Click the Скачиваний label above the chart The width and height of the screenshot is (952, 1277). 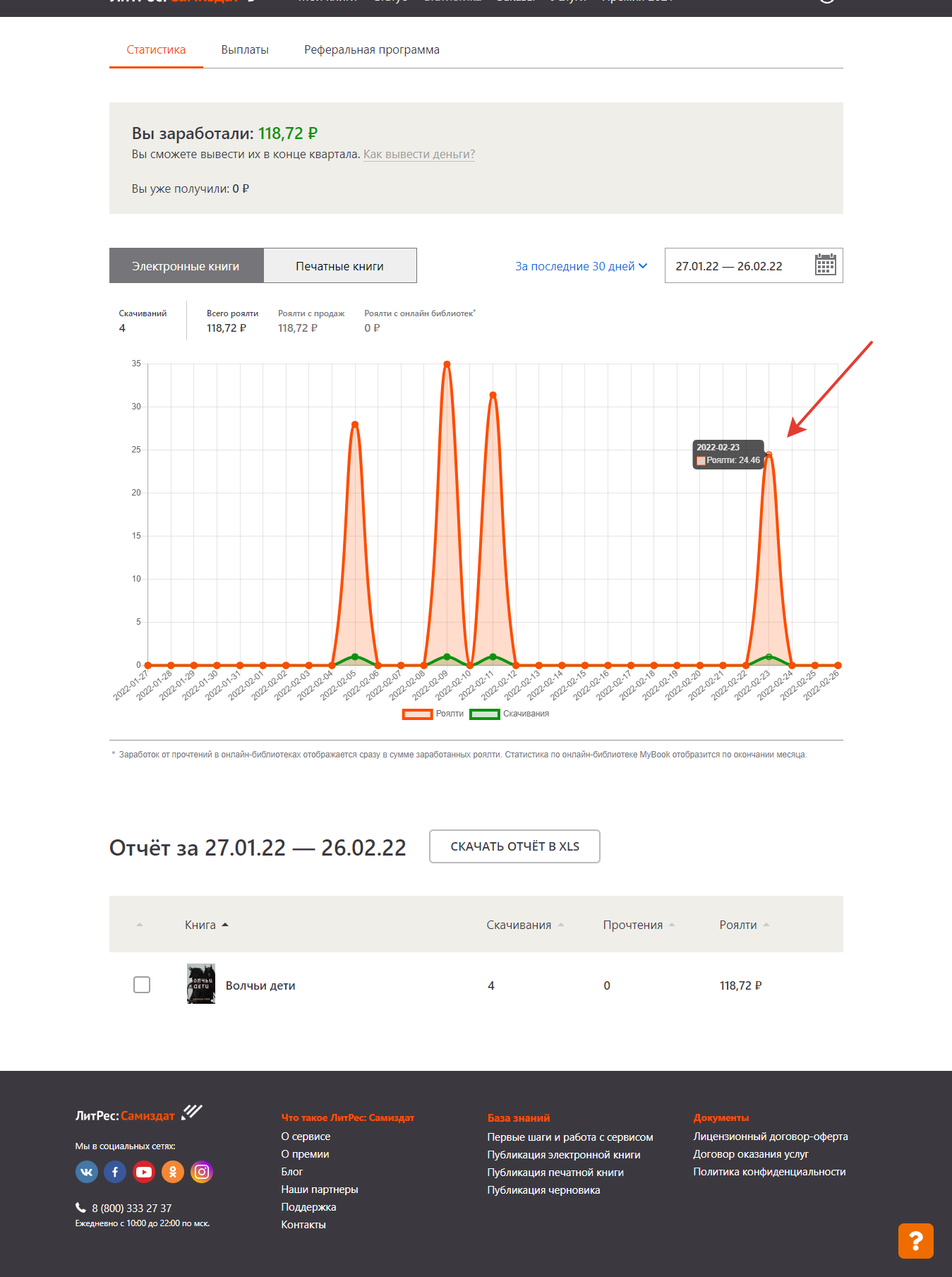click(143, 313)
